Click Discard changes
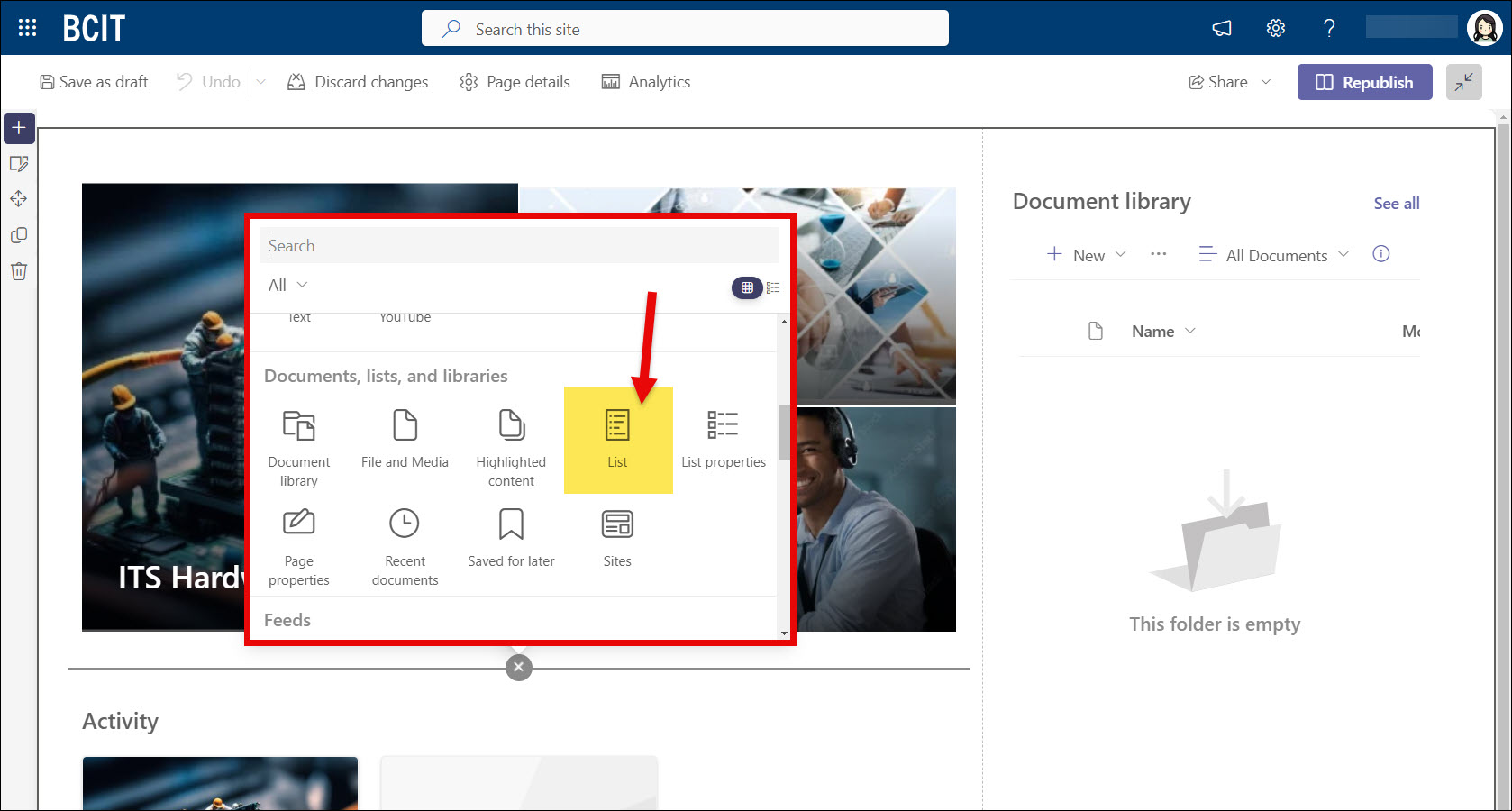This screenshot has height=811, width=1512. [358, 82]
